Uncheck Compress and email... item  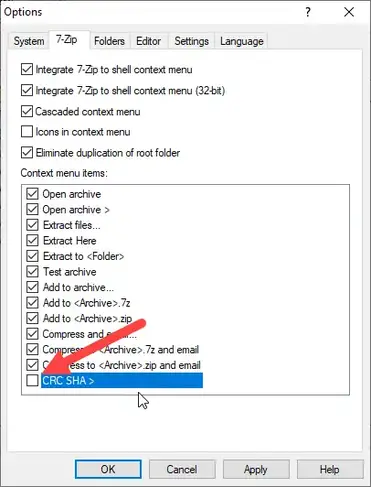pyautogui.click(x=32, y=334)
